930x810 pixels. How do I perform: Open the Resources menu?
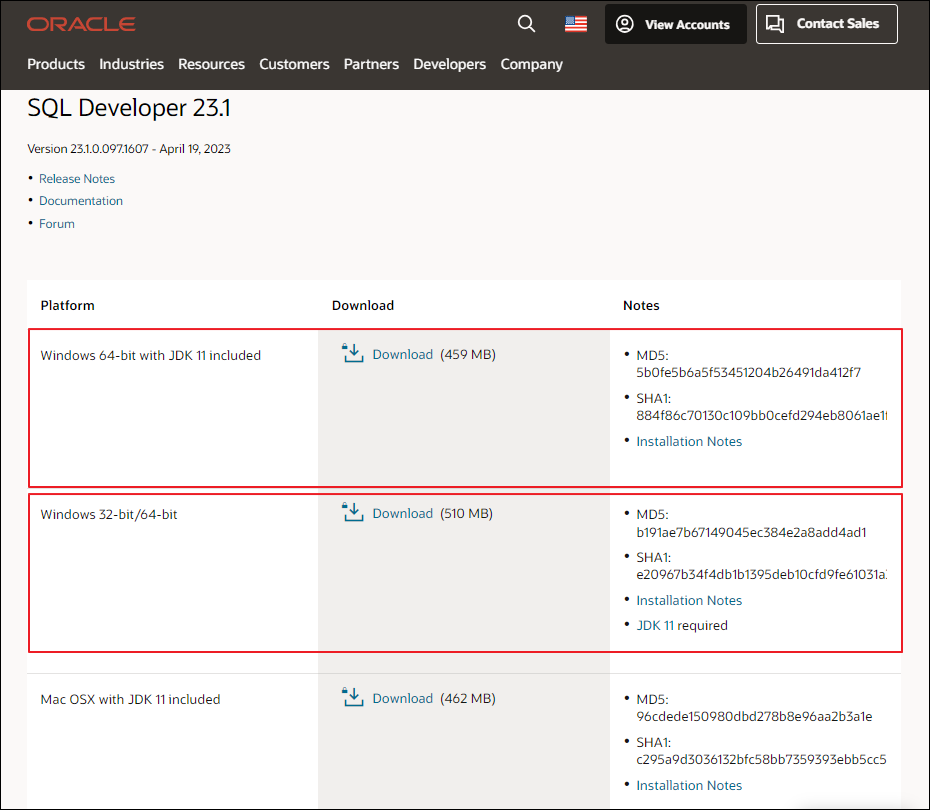[x=211, y=64]
